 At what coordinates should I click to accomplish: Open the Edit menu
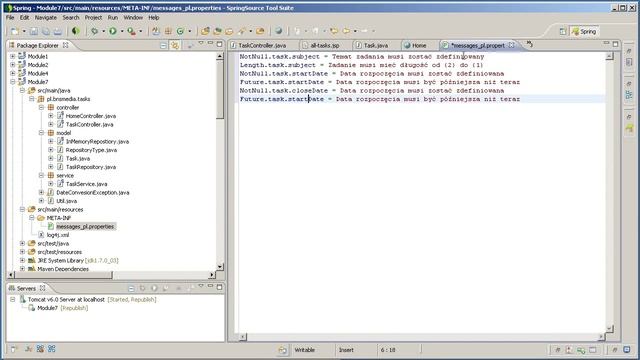pos(24,18)
